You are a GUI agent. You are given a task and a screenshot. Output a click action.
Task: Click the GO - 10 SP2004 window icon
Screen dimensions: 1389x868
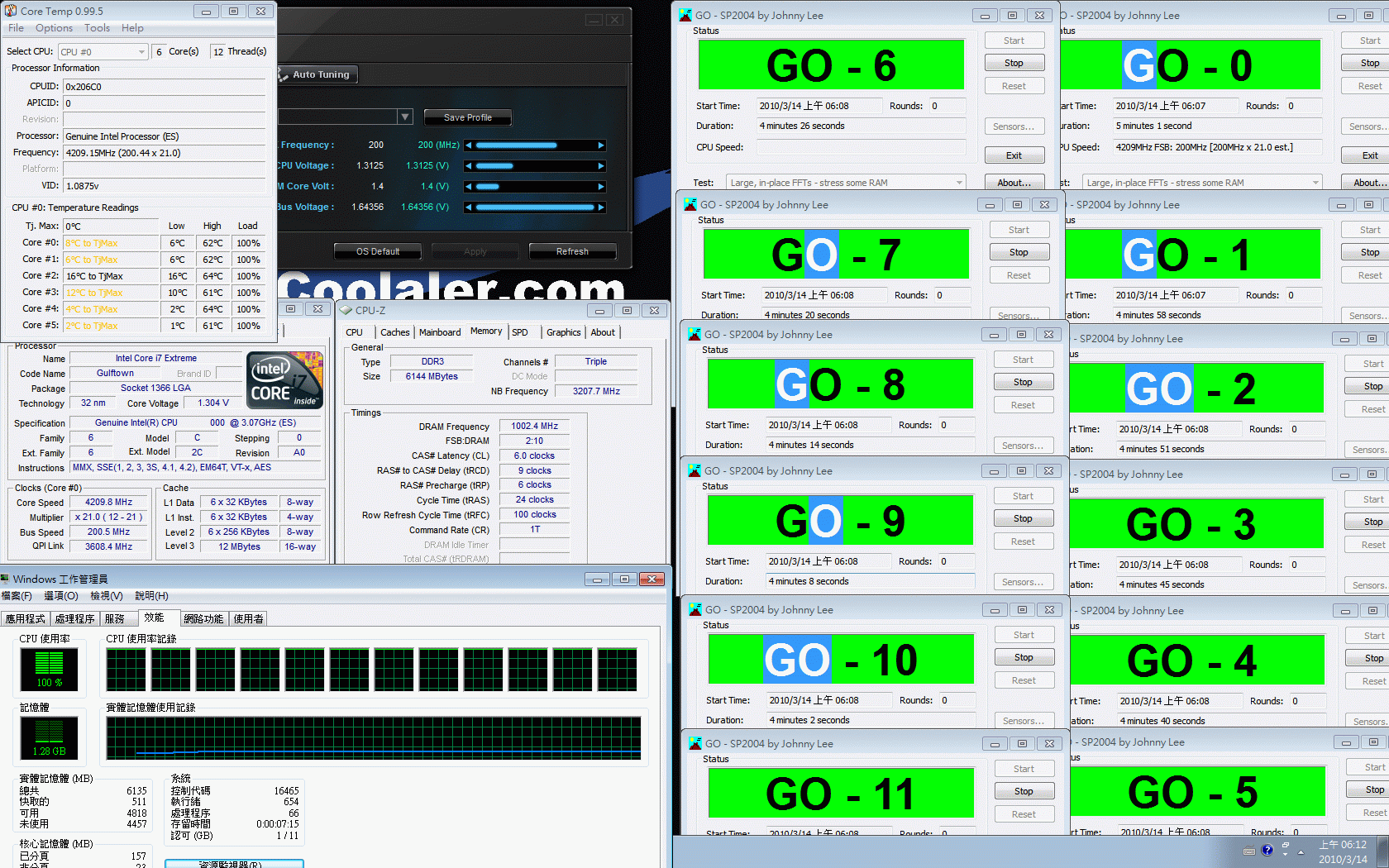coord(695,609)
